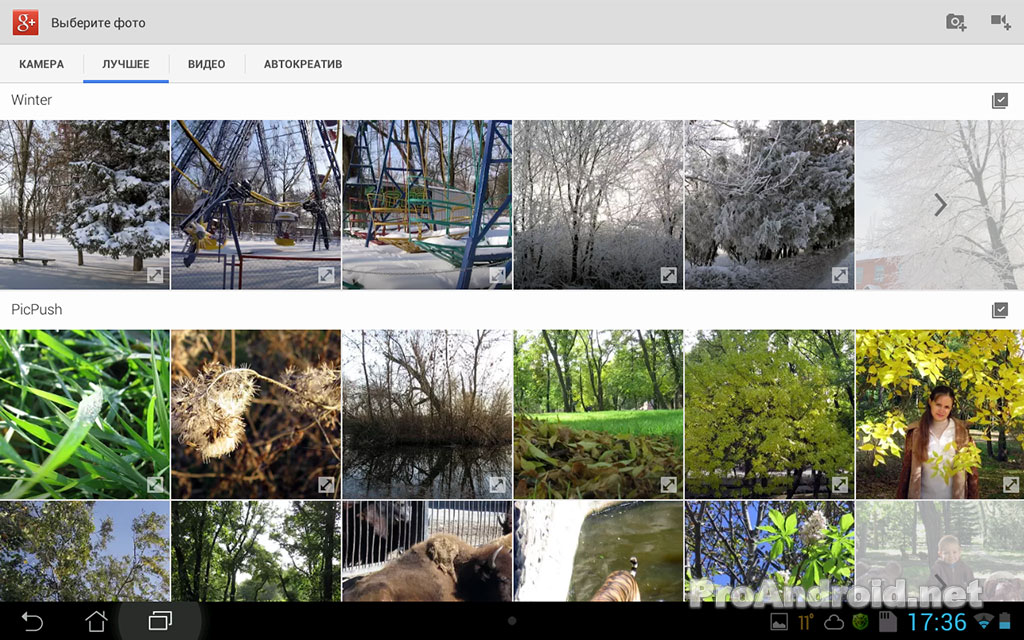Select all photos in PicPush album
The height and width of the screenshot is (640, 1024).
[1000, 310]
